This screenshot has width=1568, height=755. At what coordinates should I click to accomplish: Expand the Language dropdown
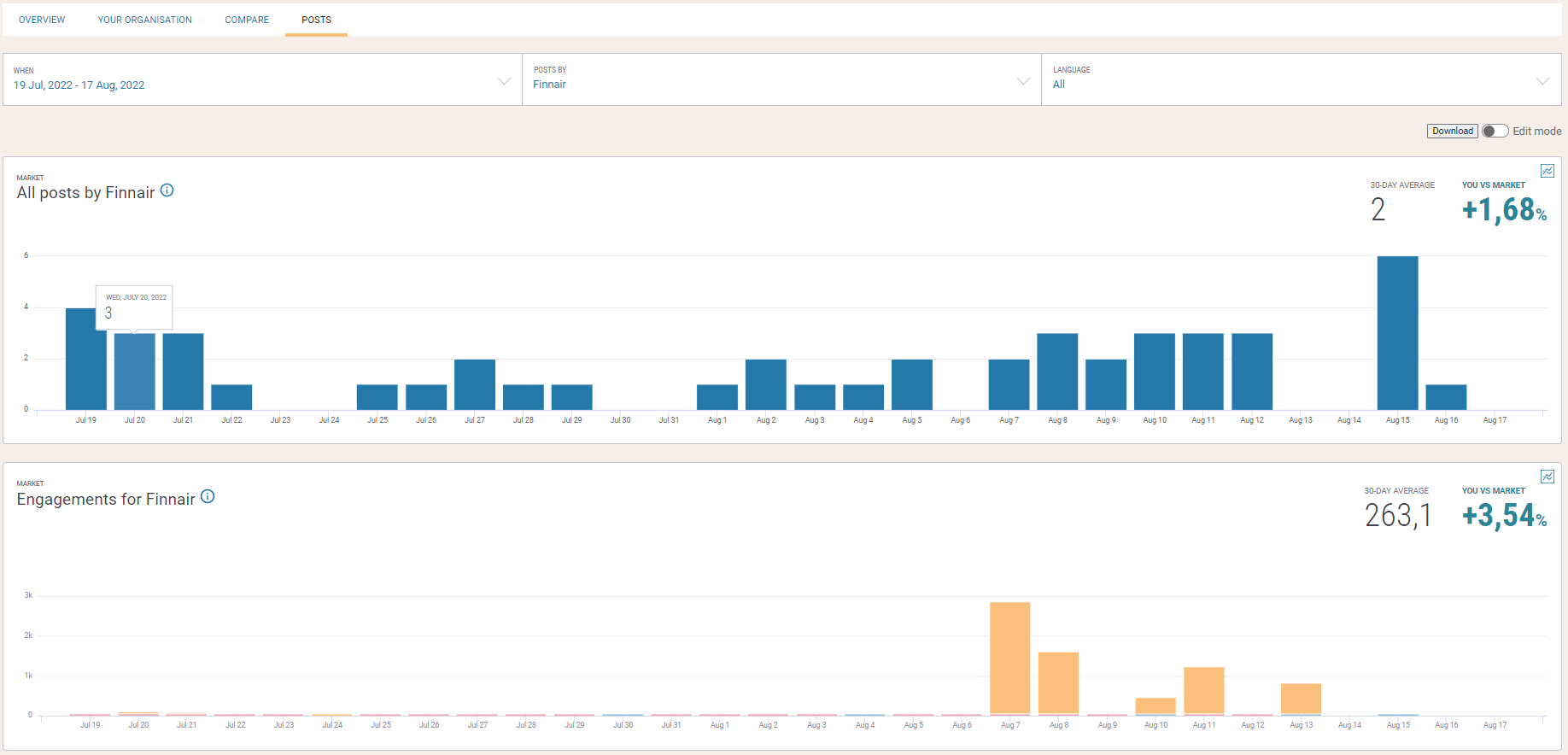coord(1302,80)
